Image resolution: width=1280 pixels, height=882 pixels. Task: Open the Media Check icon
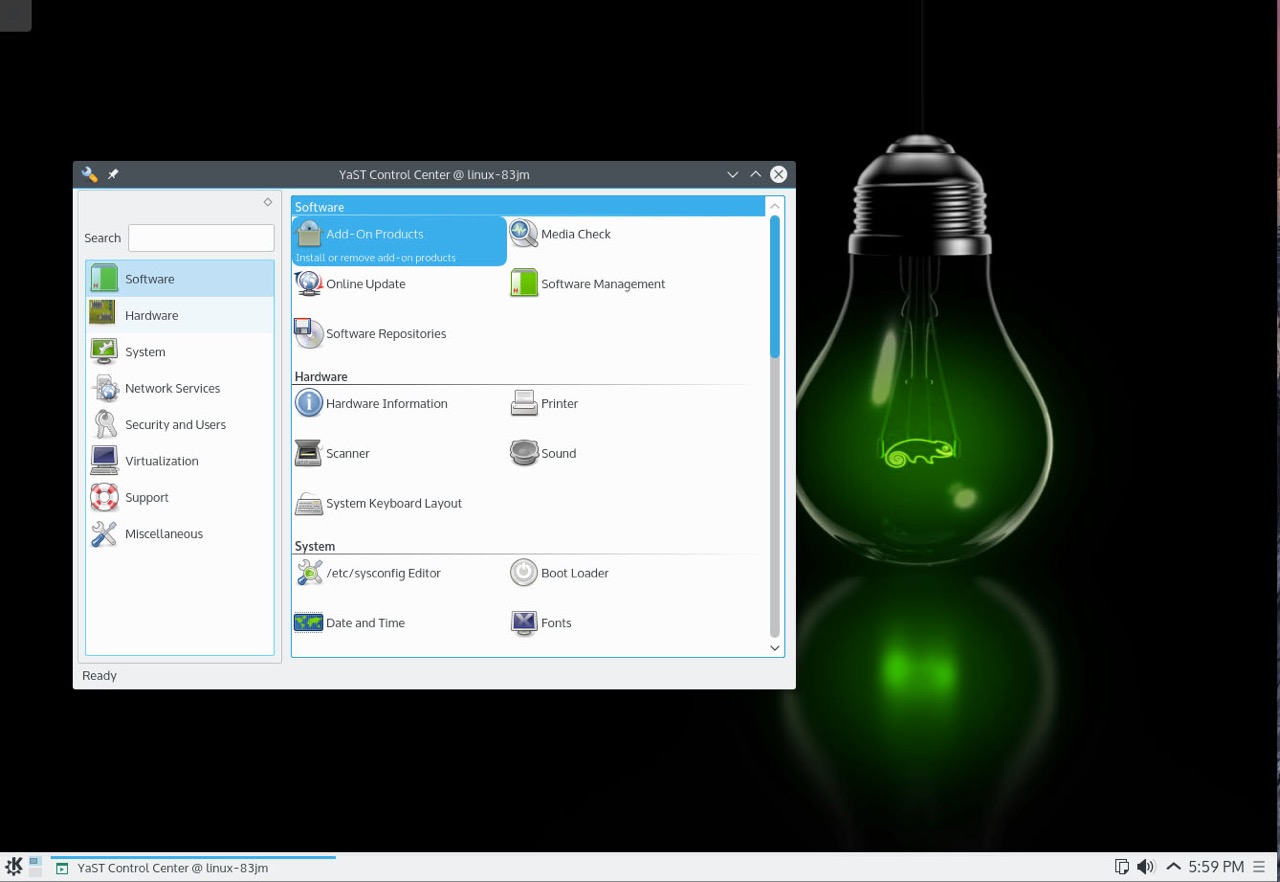pyautogui.click(x=524, y=234)
